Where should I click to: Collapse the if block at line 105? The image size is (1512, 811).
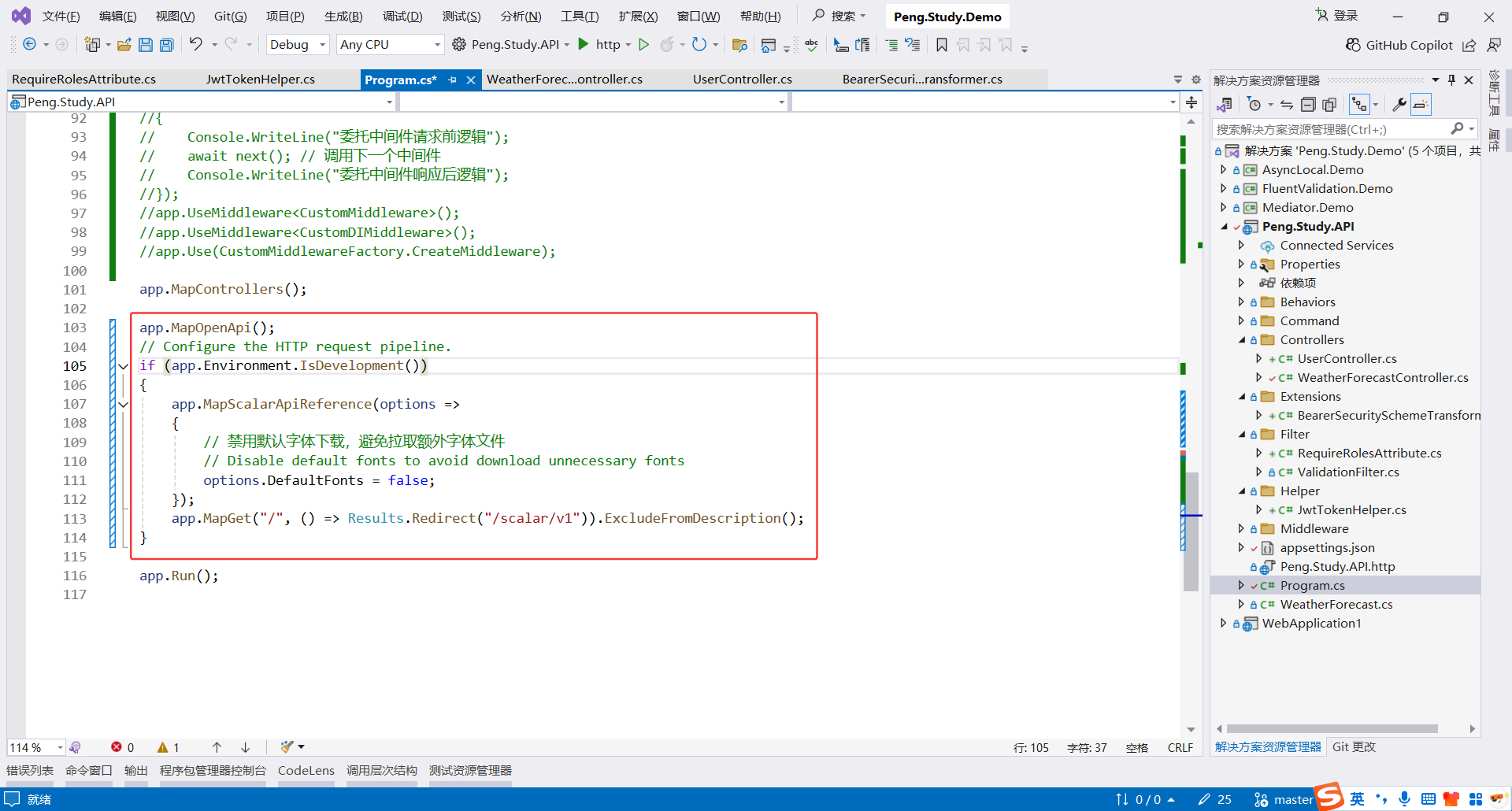(123, 366)
